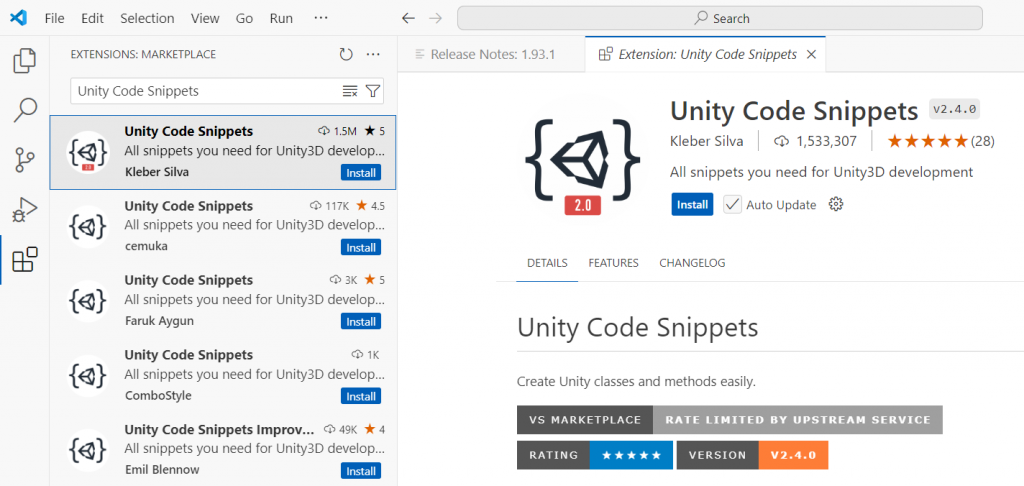Click the Rating five-star badge
This screenshot has width=1024, height=486.
coord(594,455)
